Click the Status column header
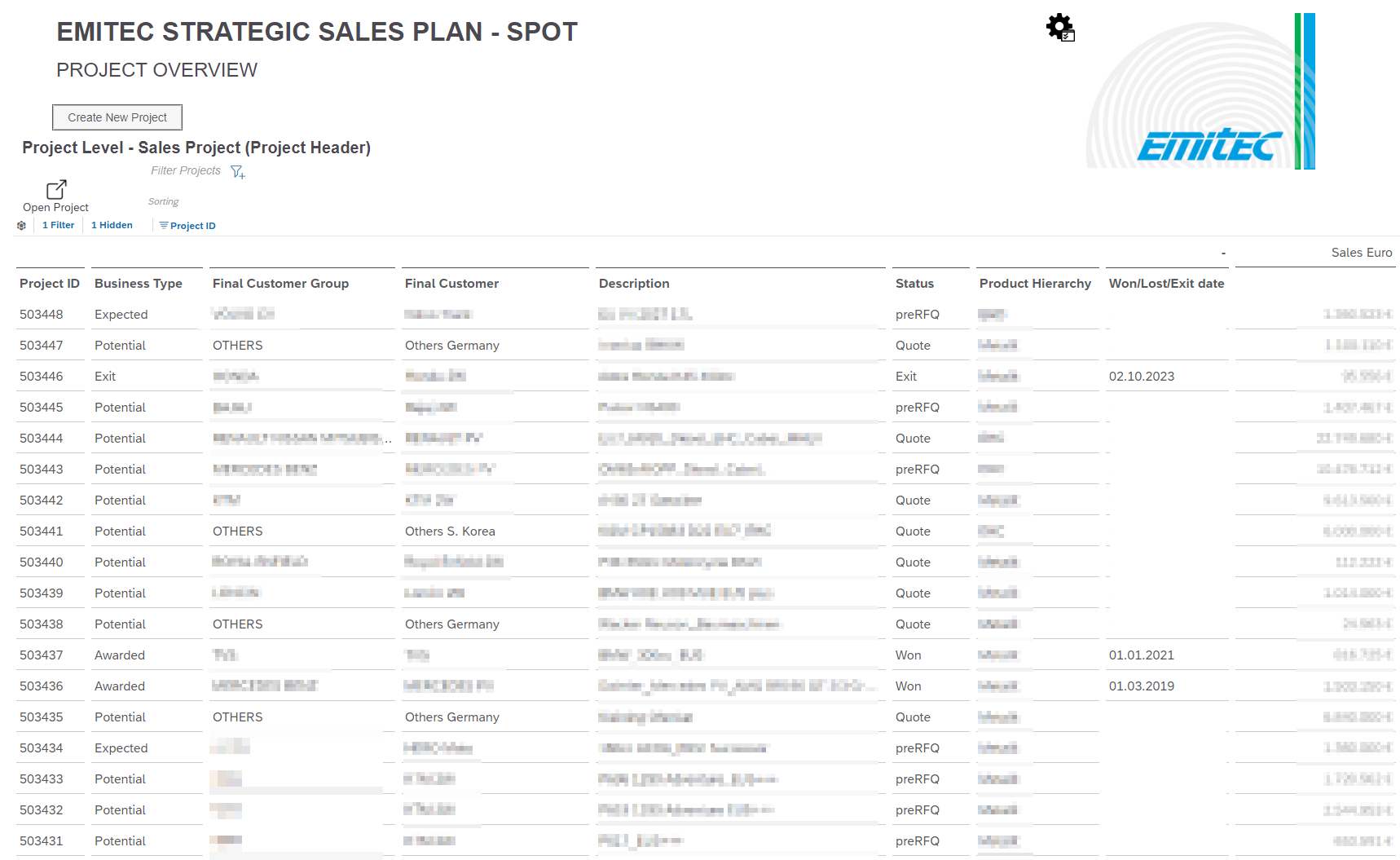 (914, 284)
